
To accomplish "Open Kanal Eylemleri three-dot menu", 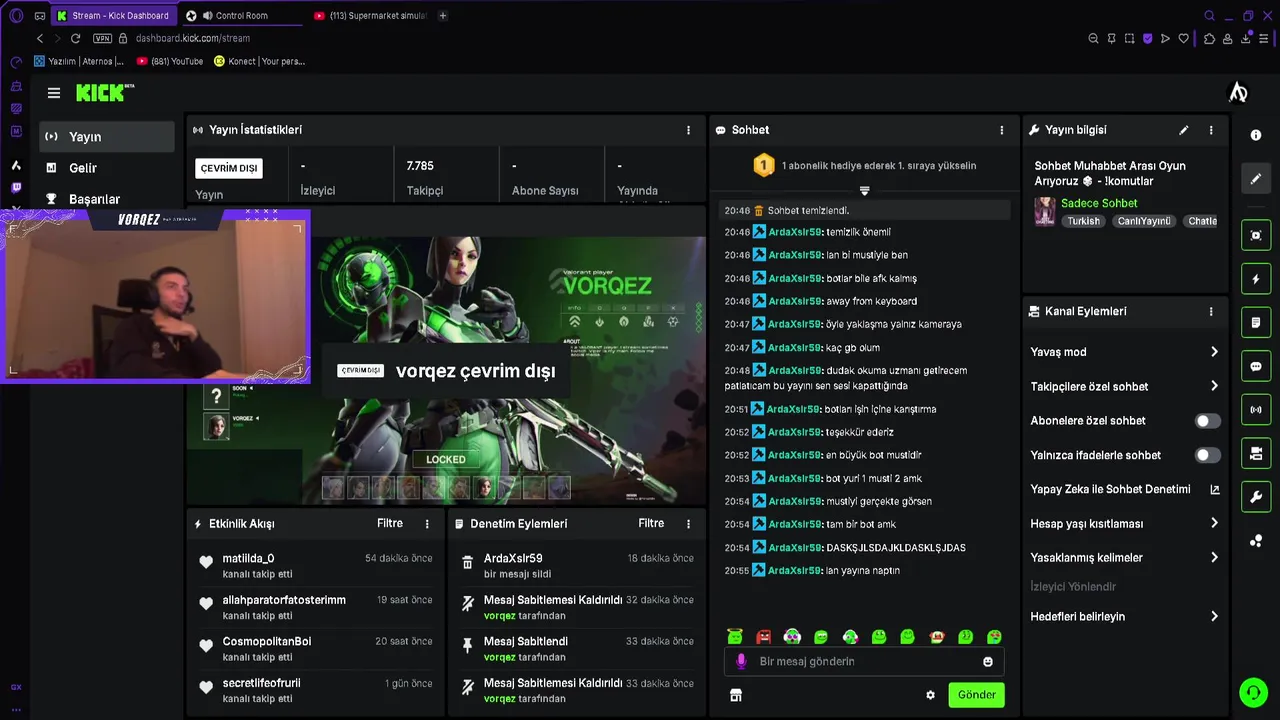I will 1211,311.
